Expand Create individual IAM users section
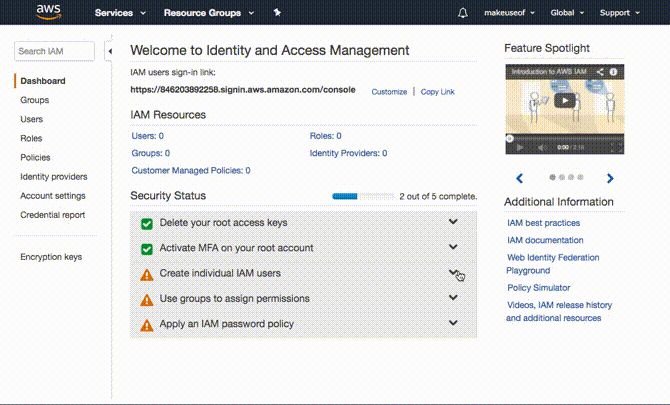The height and width of the screenshot is (405, 670). click(453, 273)
